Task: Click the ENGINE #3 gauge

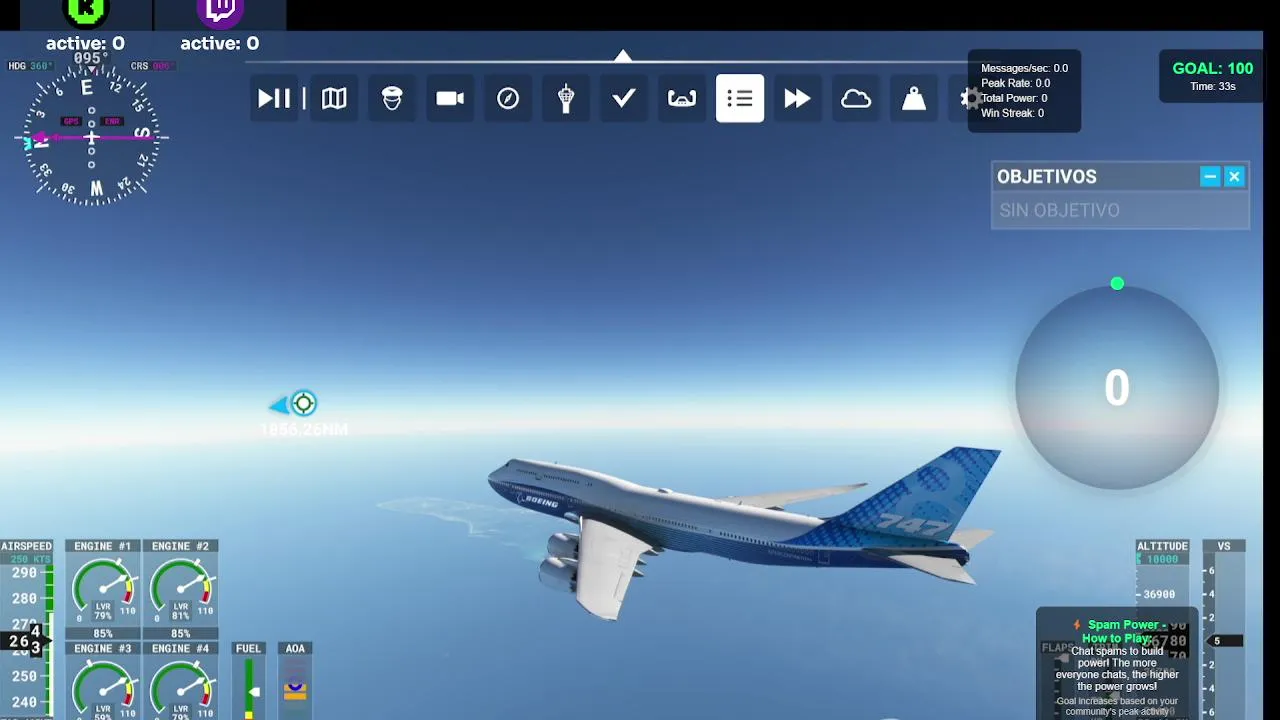Action: click(x=103, y=680)
